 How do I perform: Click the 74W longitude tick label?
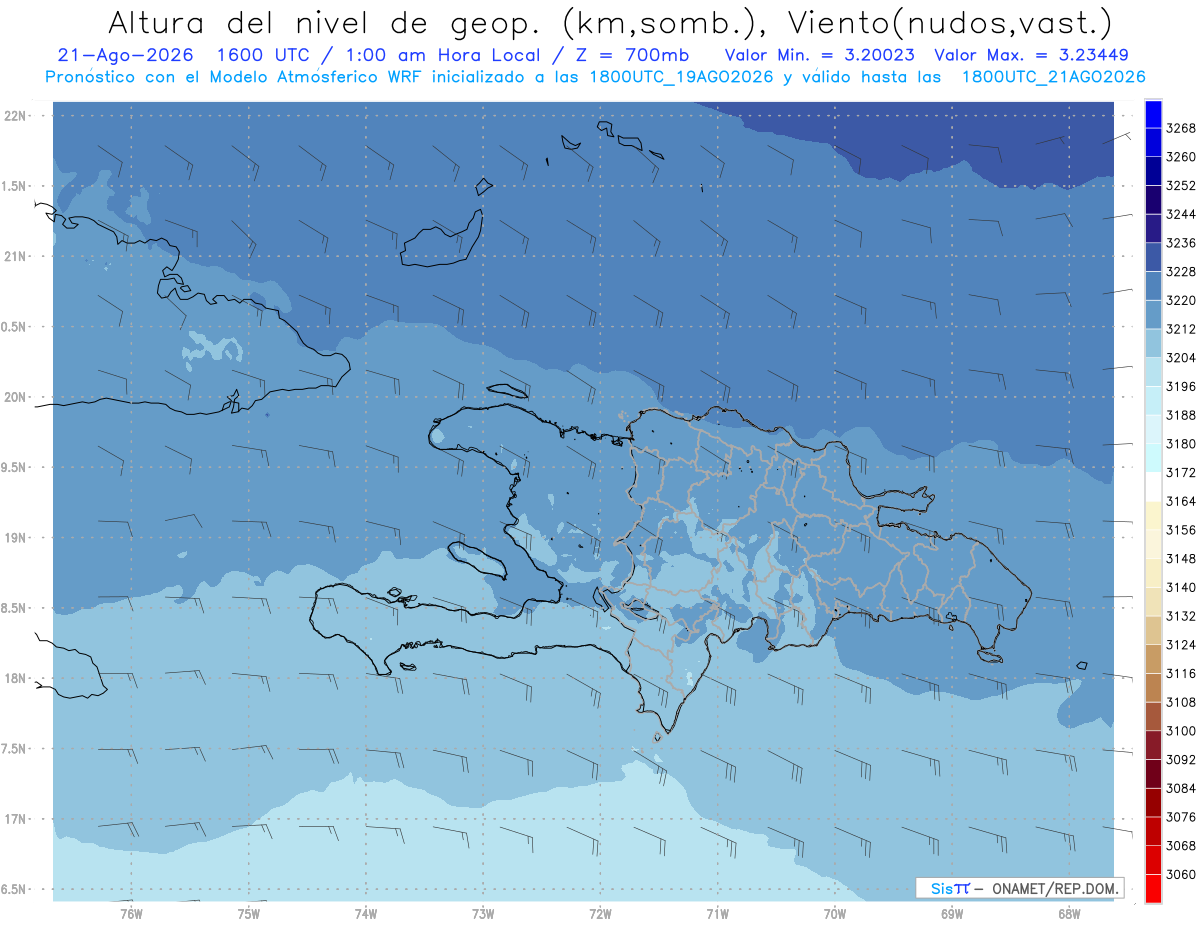366,913
